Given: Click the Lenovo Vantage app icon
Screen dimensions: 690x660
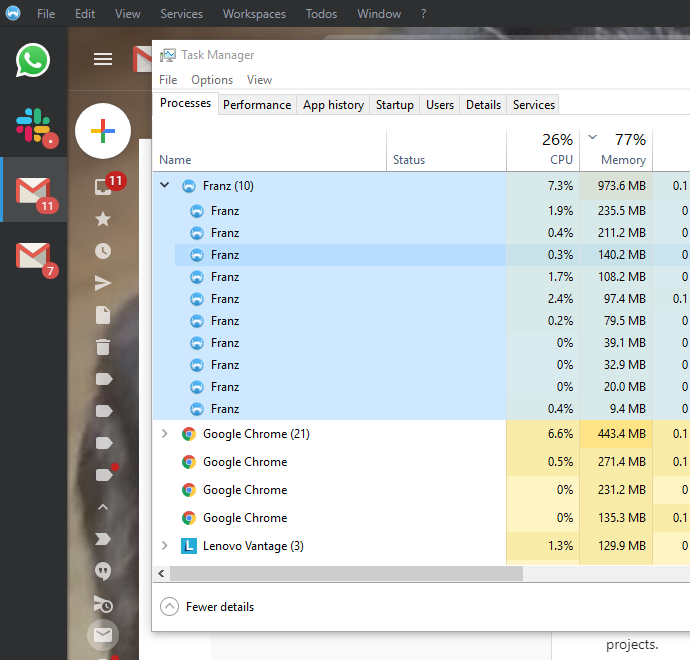Looking at the screenshot, I should [x=189, y=546].
